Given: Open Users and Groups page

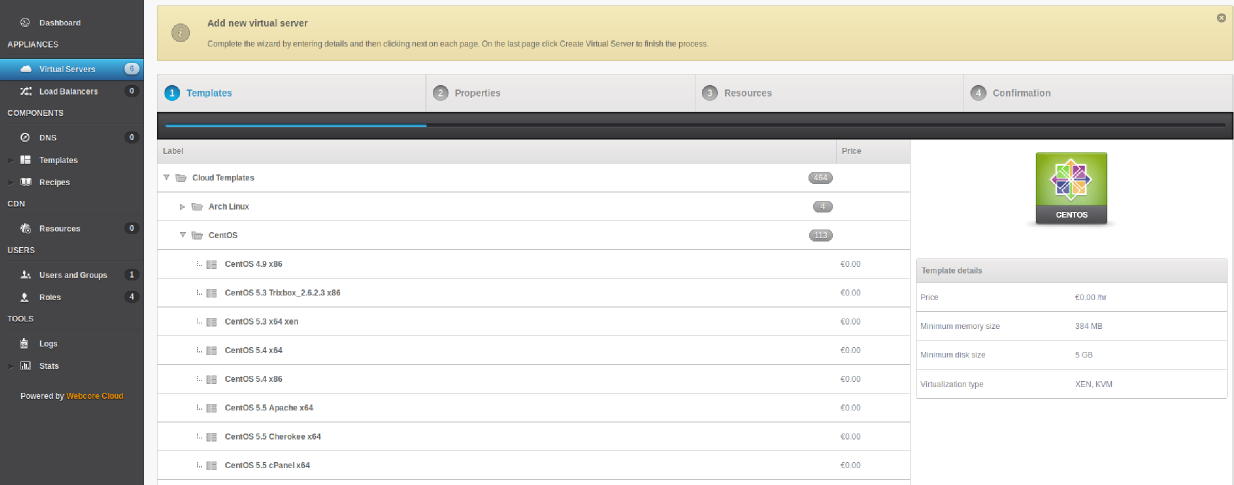Looking at the screenshot, I should (72, 275).
